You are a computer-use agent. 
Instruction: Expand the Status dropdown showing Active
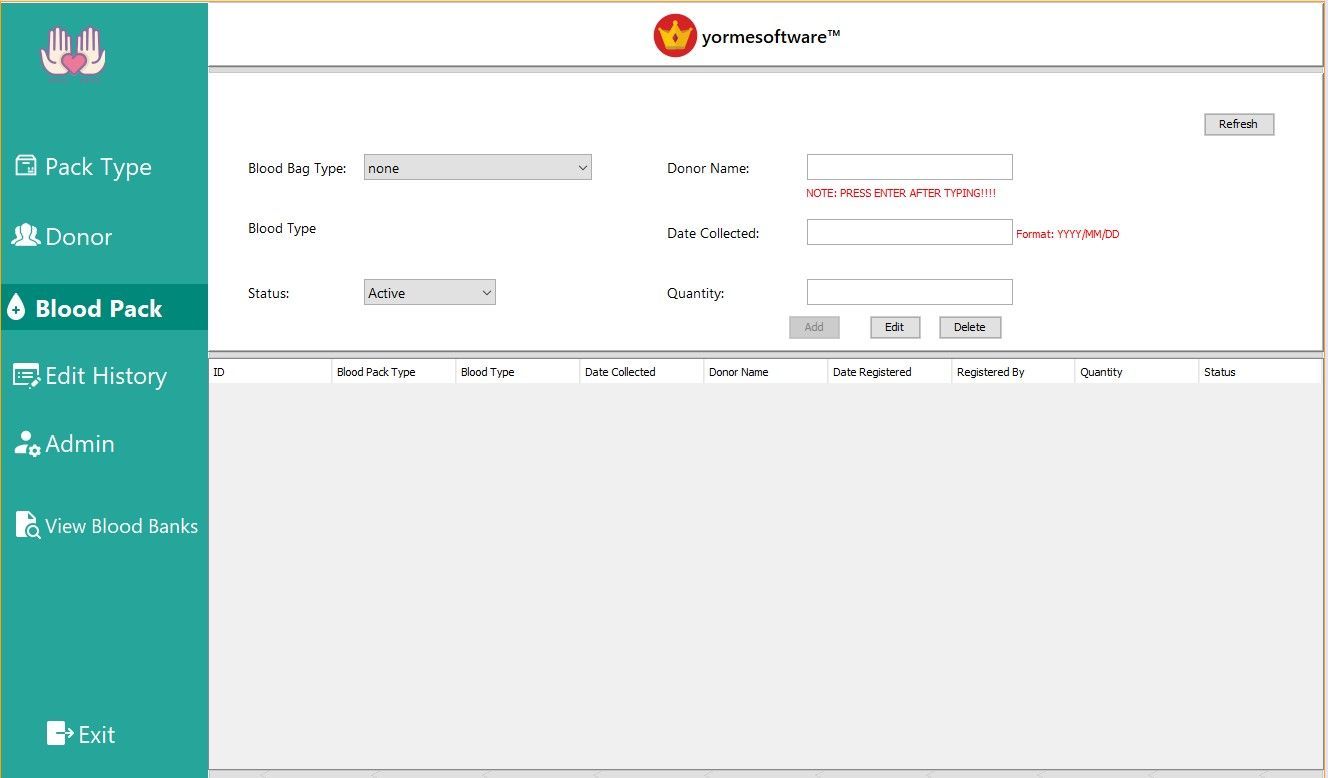(x=430, y=293)
